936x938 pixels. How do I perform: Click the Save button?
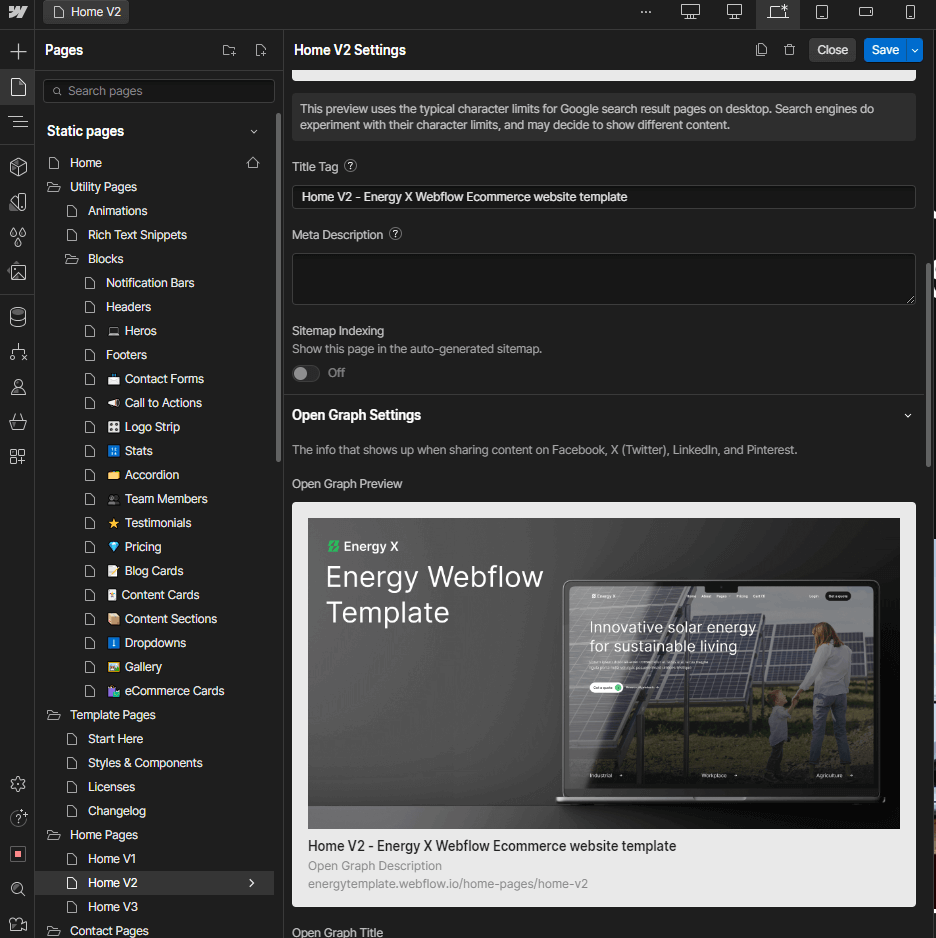click(x=885, y=50)
